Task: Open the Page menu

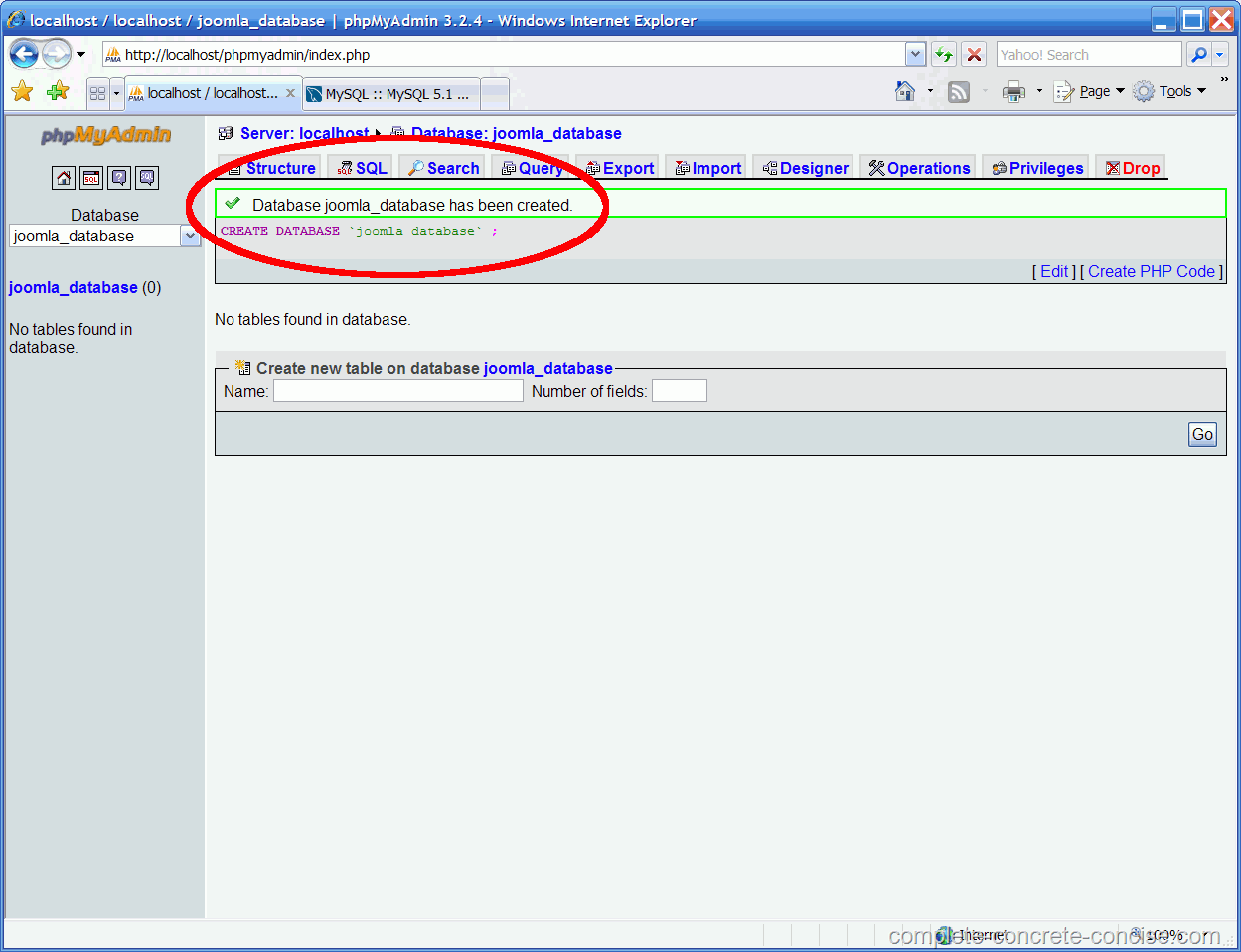Action: pyautogui.click(x=1090, y=91)
